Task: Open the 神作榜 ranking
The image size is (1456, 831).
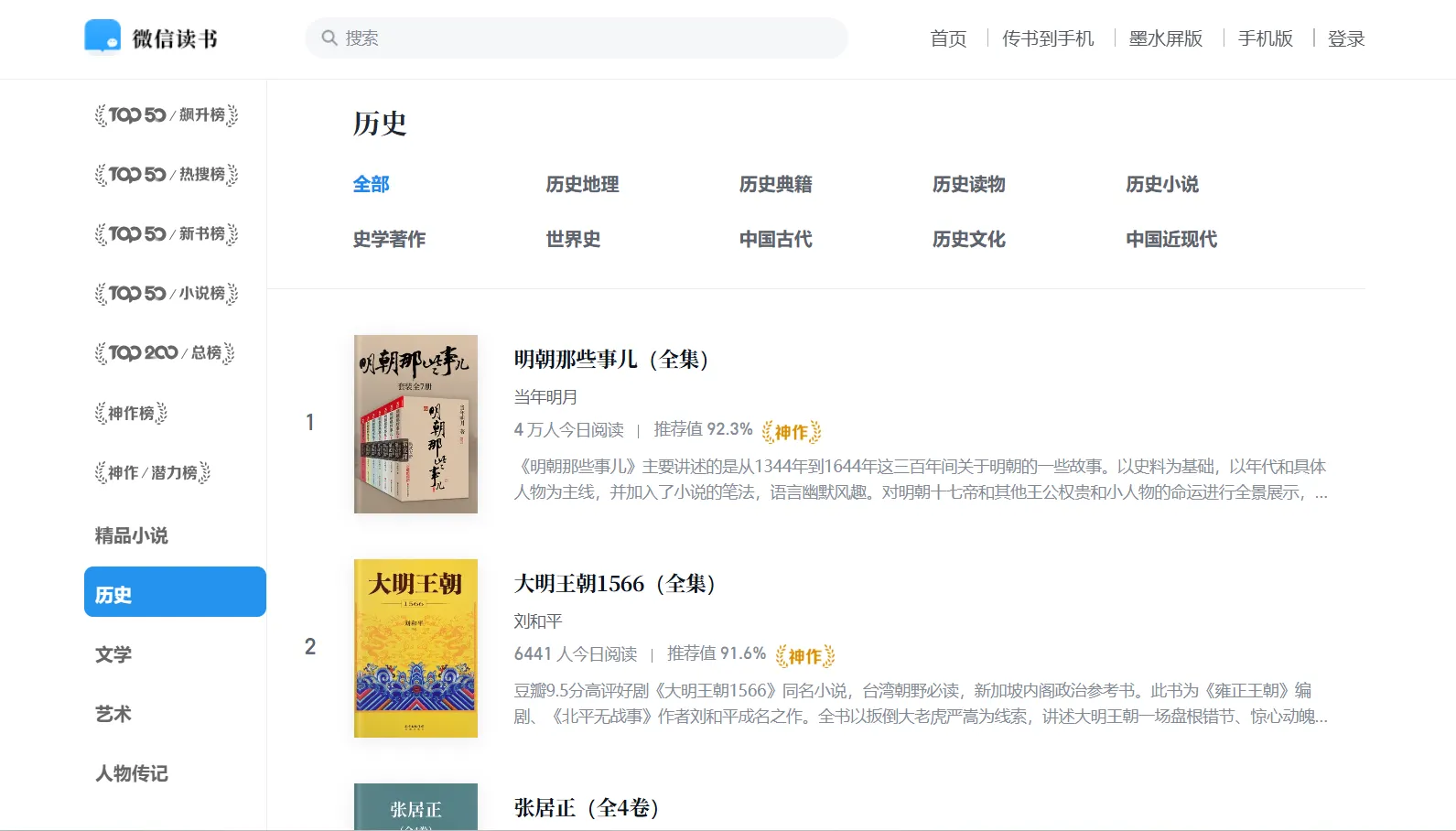Action: point(131,414)
